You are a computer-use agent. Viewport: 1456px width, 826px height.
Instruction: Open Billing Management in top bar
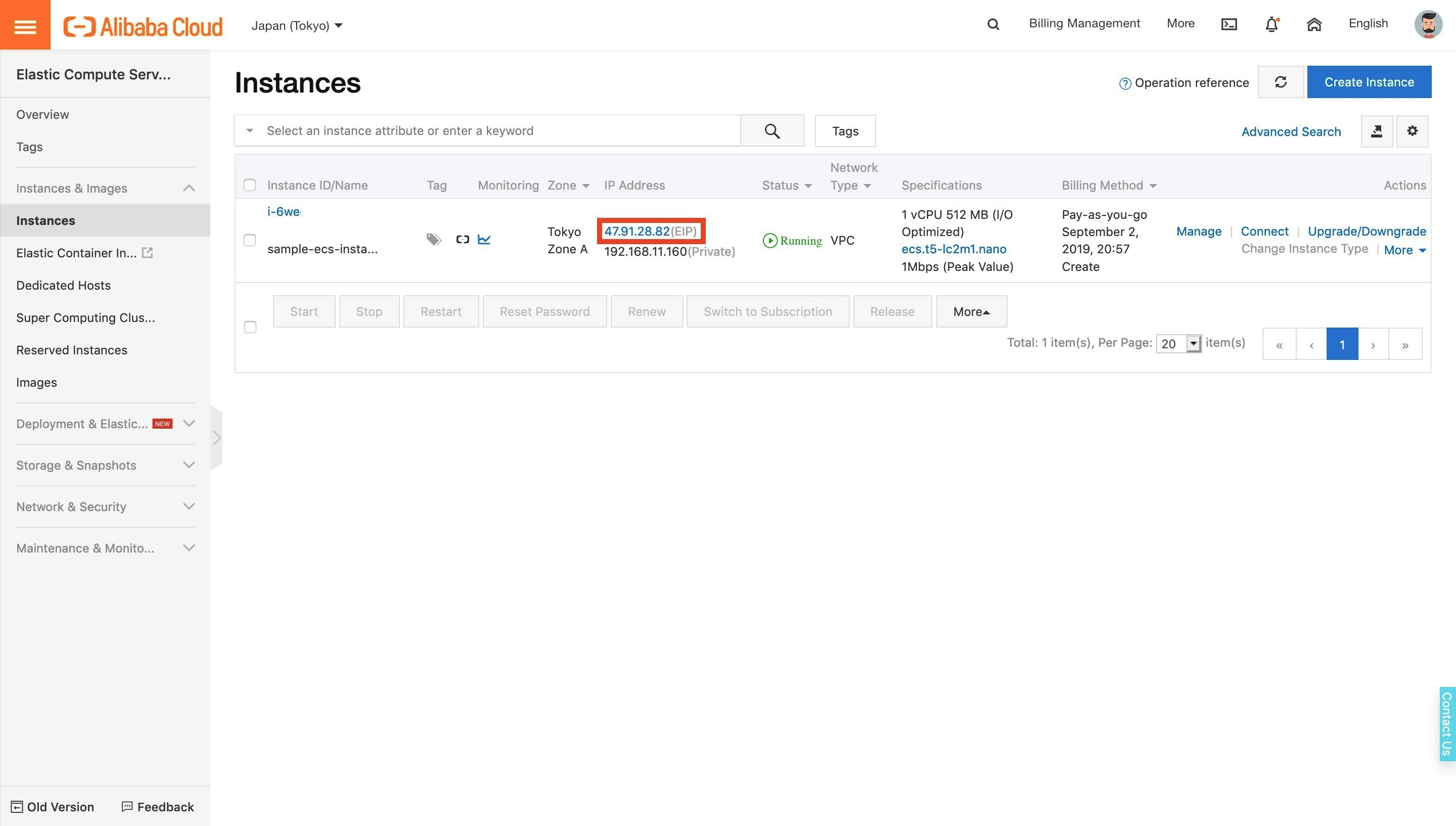pyautogui.click(x=1084, y=23)
